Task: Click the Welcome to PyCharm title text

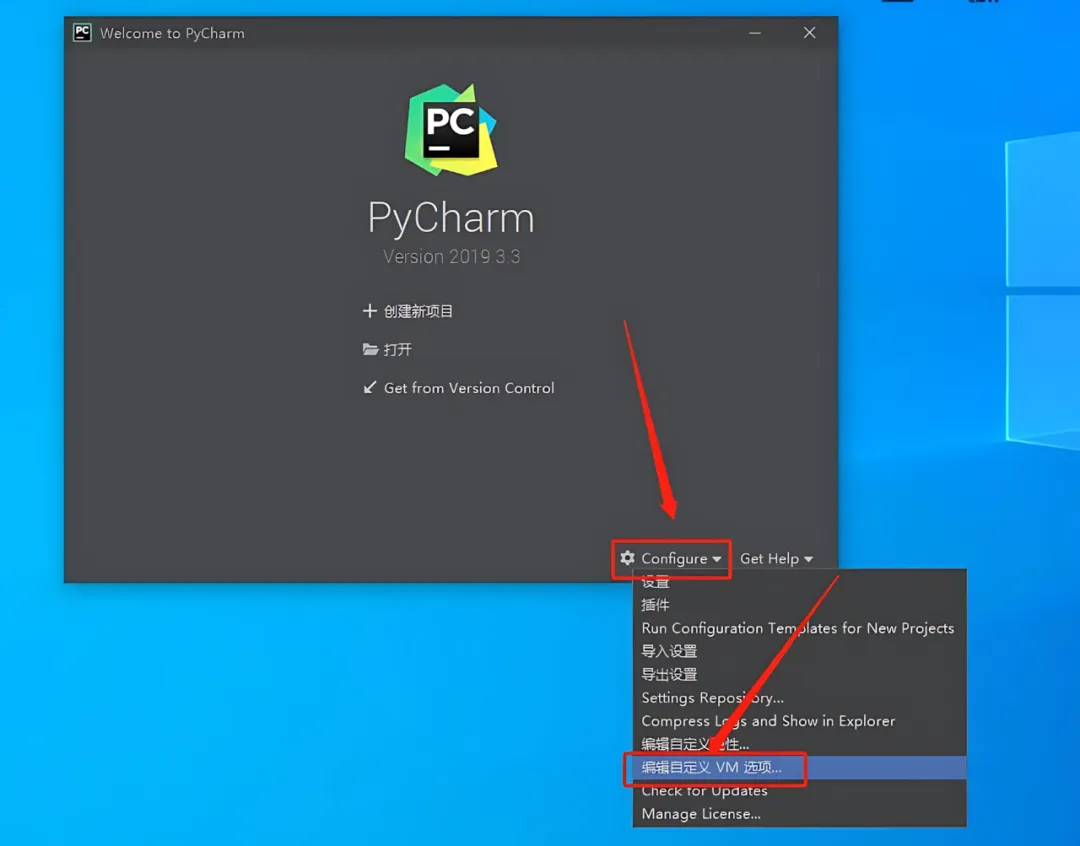Action: (172, 33)
